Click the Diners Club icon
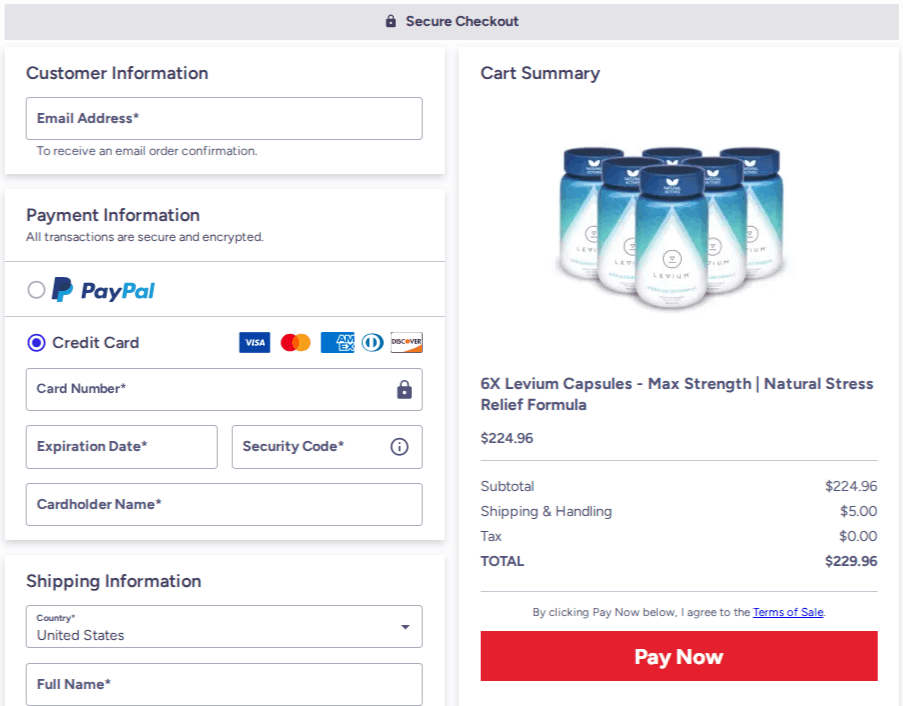903x706 pixels. [370, 342]
